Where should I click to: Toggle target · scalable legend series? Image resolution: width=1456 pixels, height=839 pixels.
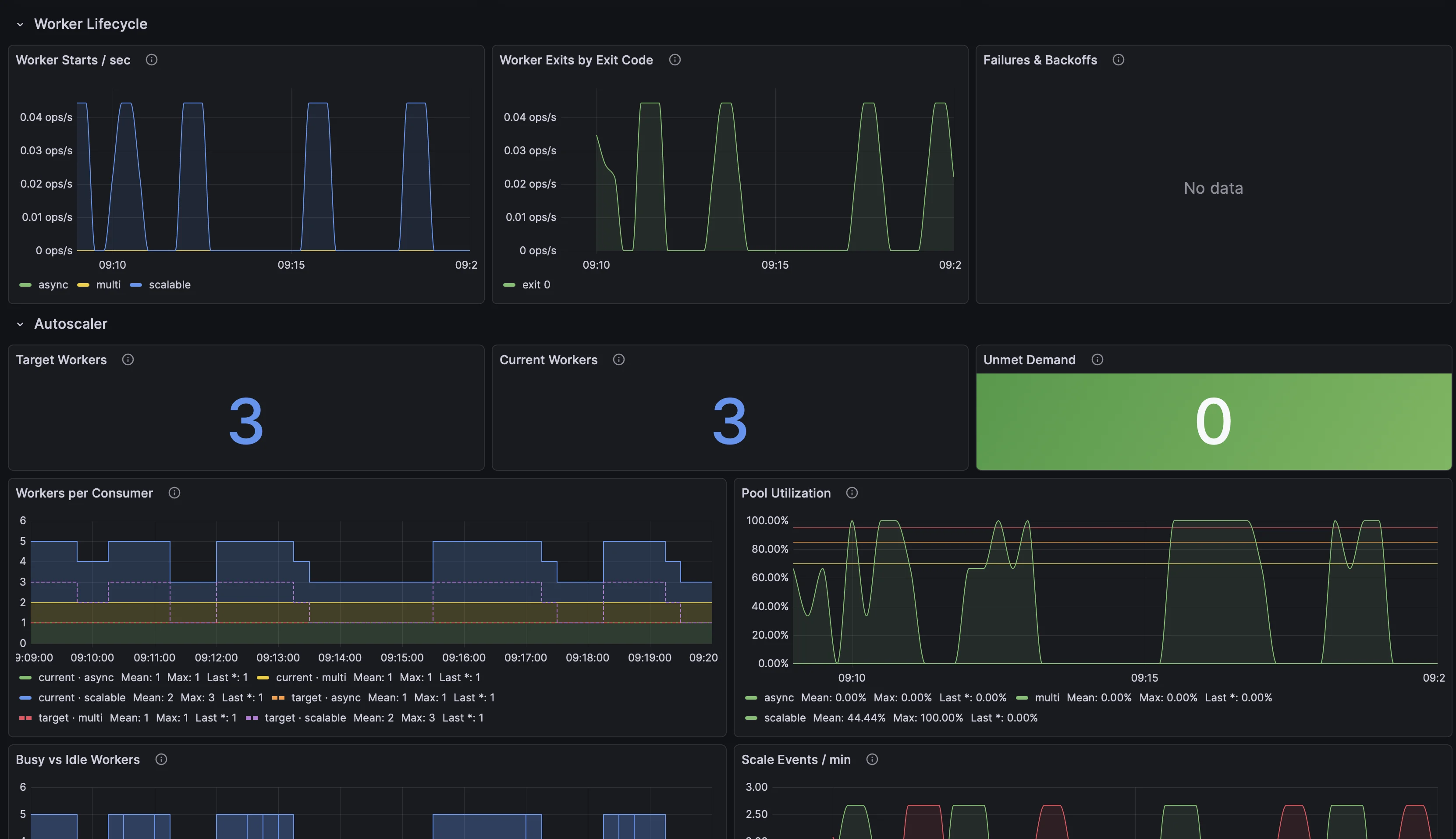(305, 718)
